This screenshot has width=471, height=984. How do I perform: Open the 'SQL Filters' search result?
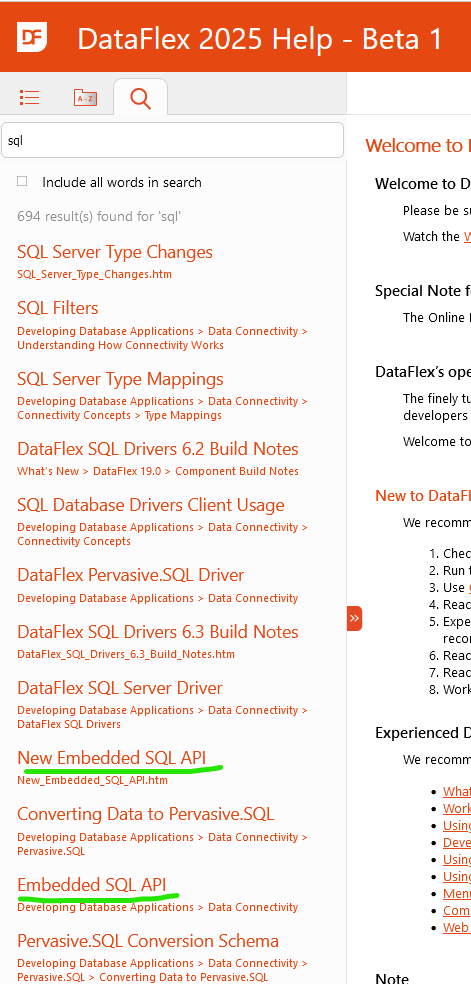58,308
